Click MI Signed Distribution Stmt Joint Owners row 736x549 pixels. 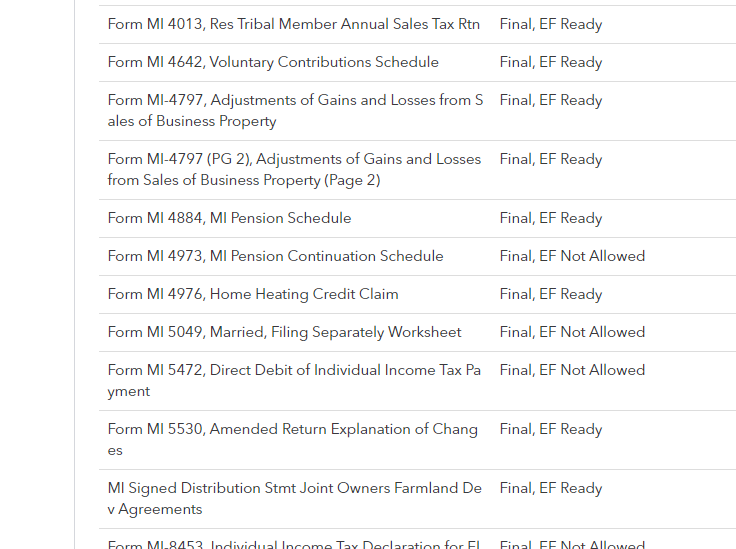tap(294, 498)
